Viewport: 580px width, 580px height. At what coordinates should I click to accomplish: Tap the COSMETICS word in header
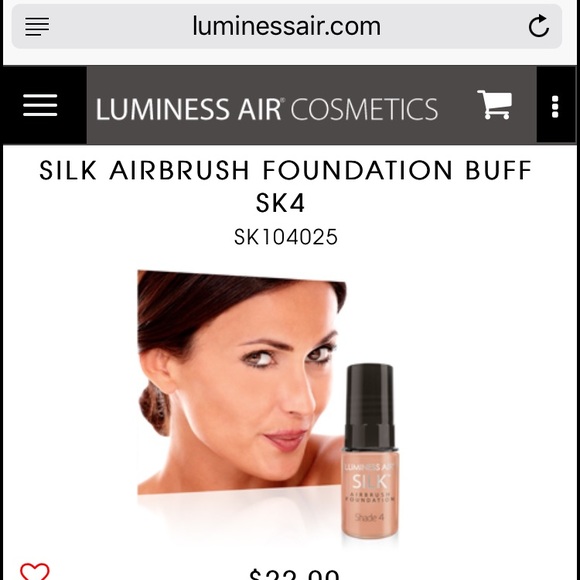pos(364,109)
